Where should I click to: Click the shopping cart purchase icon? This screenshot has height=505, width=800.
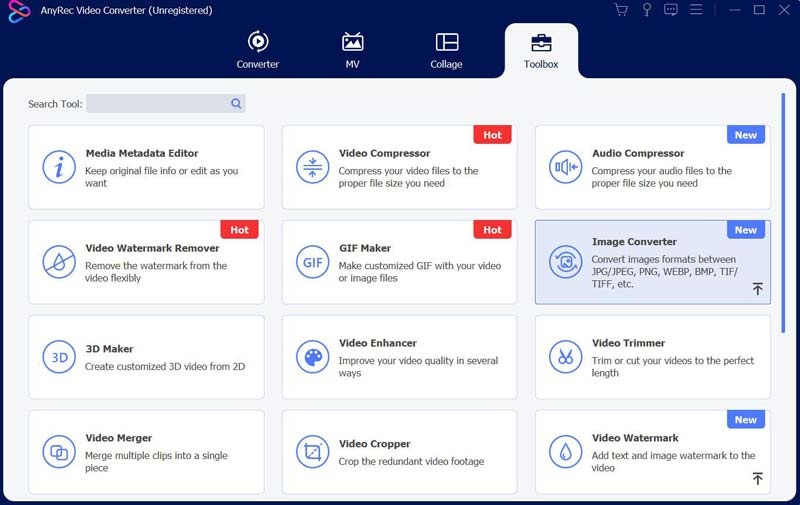[621, 10]
